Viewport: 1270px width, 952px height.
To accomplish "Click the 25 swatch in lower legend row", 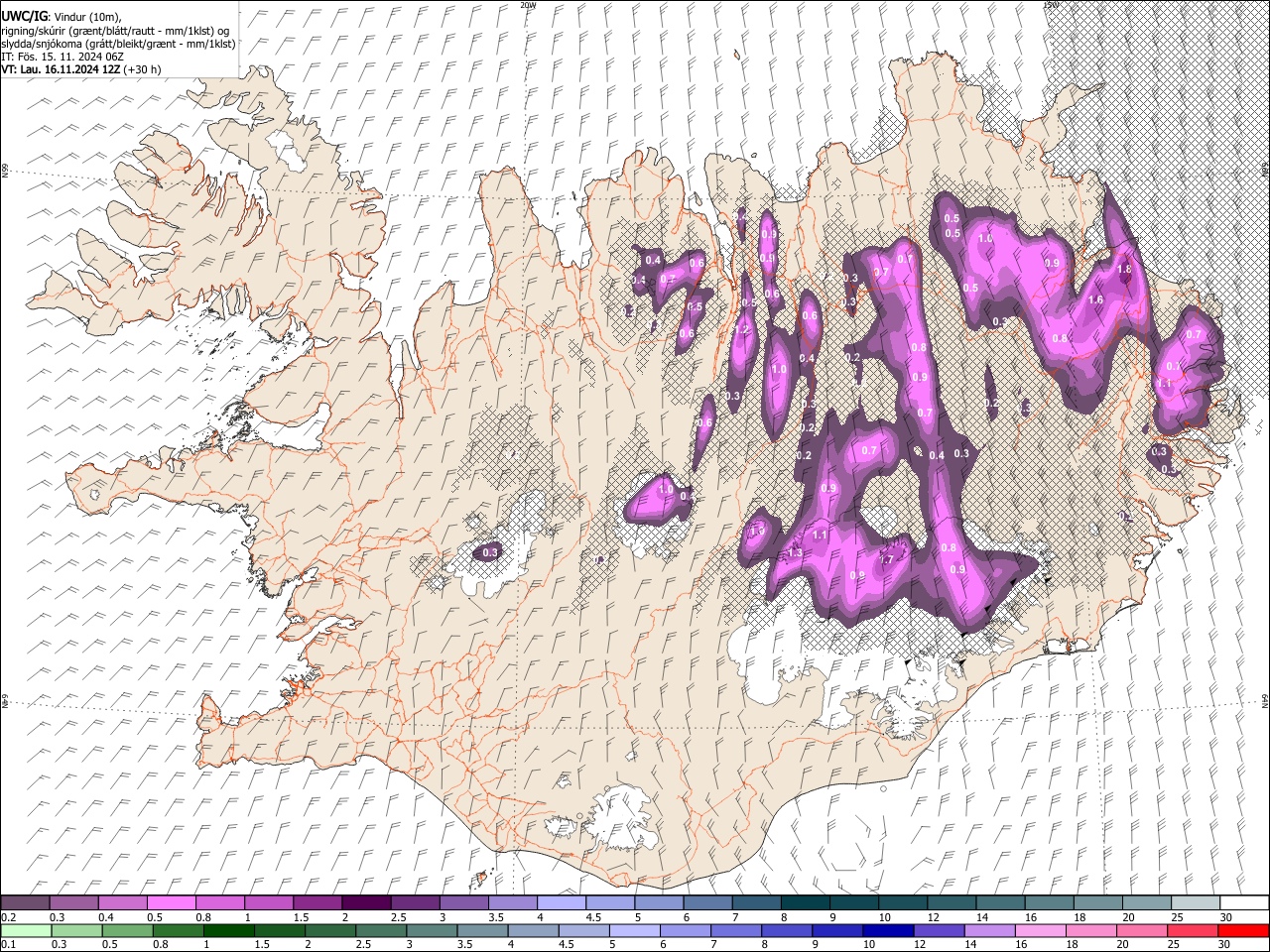I will [x=1192, y=930].
